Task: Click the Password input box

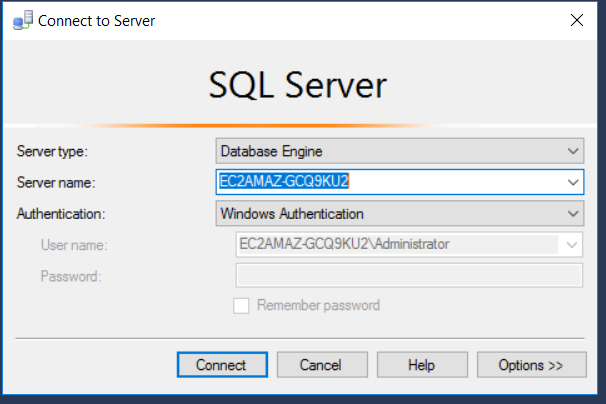Action: 409,275
